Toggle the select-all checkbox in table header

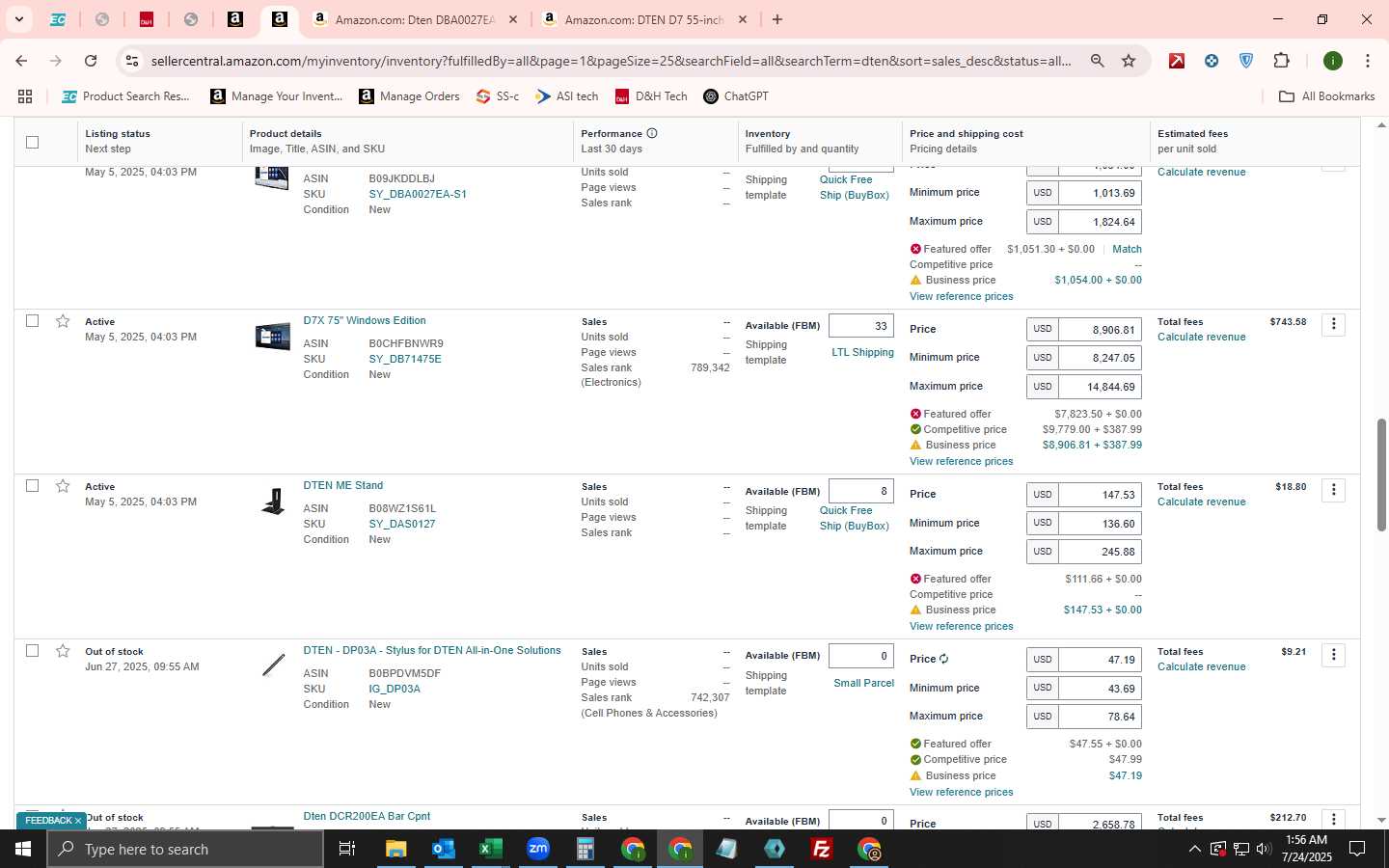pyautogui.click(x=32, y=142)
